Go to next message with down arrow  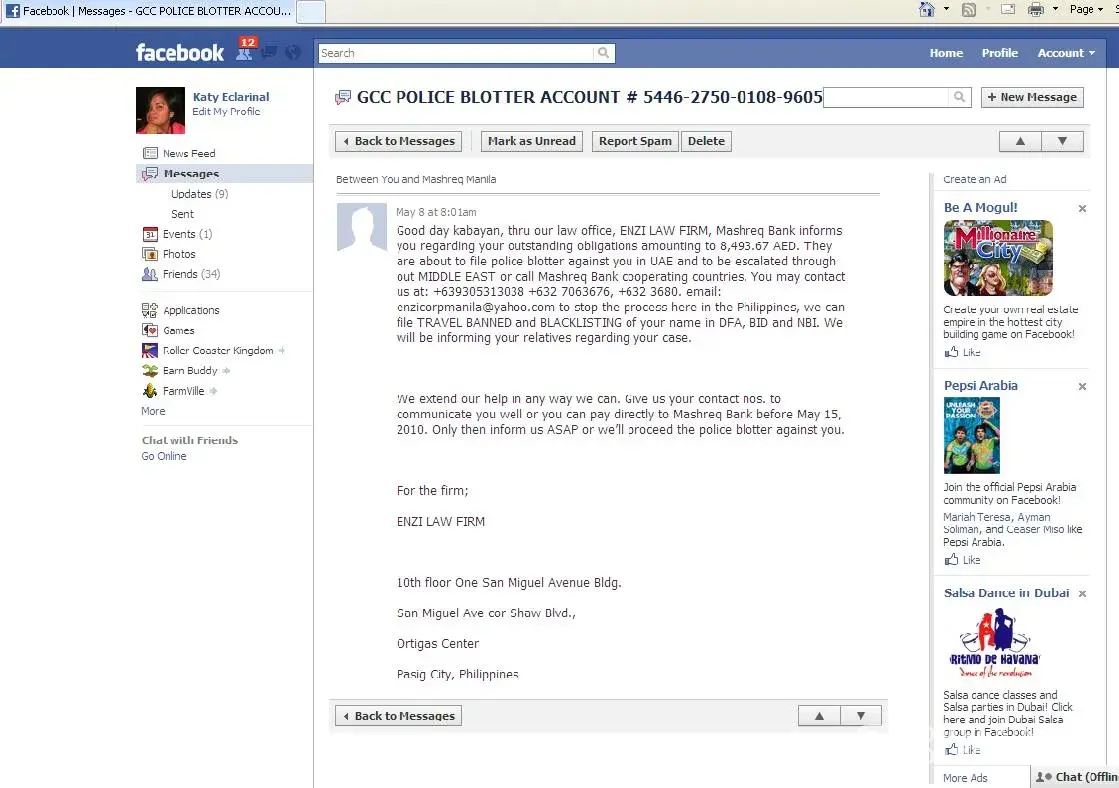(x=1062, y=141)
